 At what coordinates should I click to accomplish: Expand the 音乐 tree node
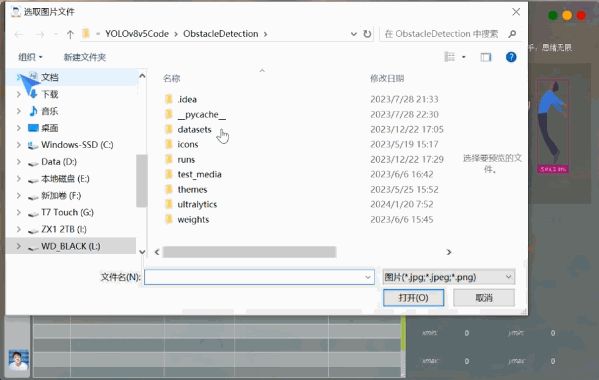click(x=19, y=111)
